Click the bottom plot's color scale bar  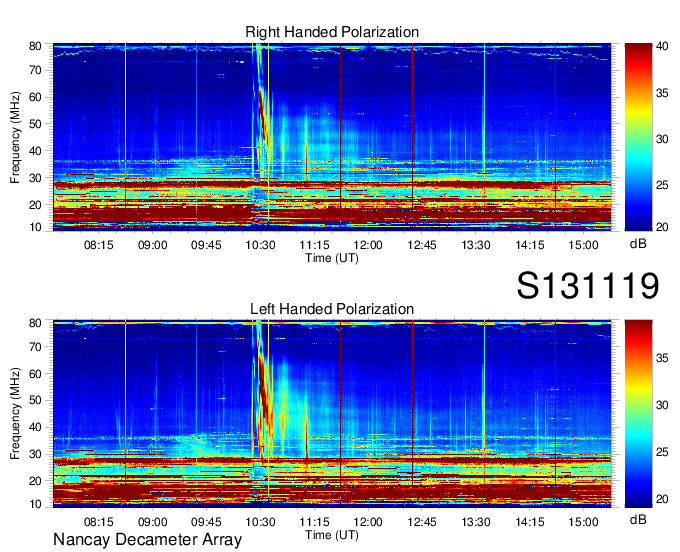638,414
